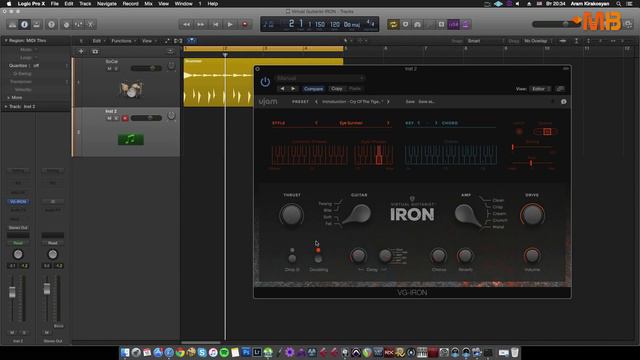This screenshot has width=640, height=360.
Task: Click the Copy button in plugin header
Action: point(337,89)
